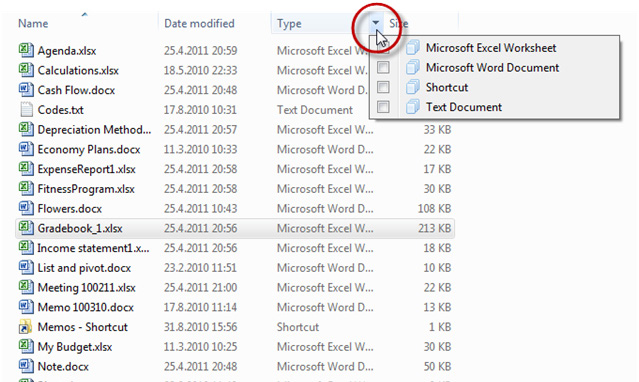Select the Flowers.docx Word icon

(26, 208)
